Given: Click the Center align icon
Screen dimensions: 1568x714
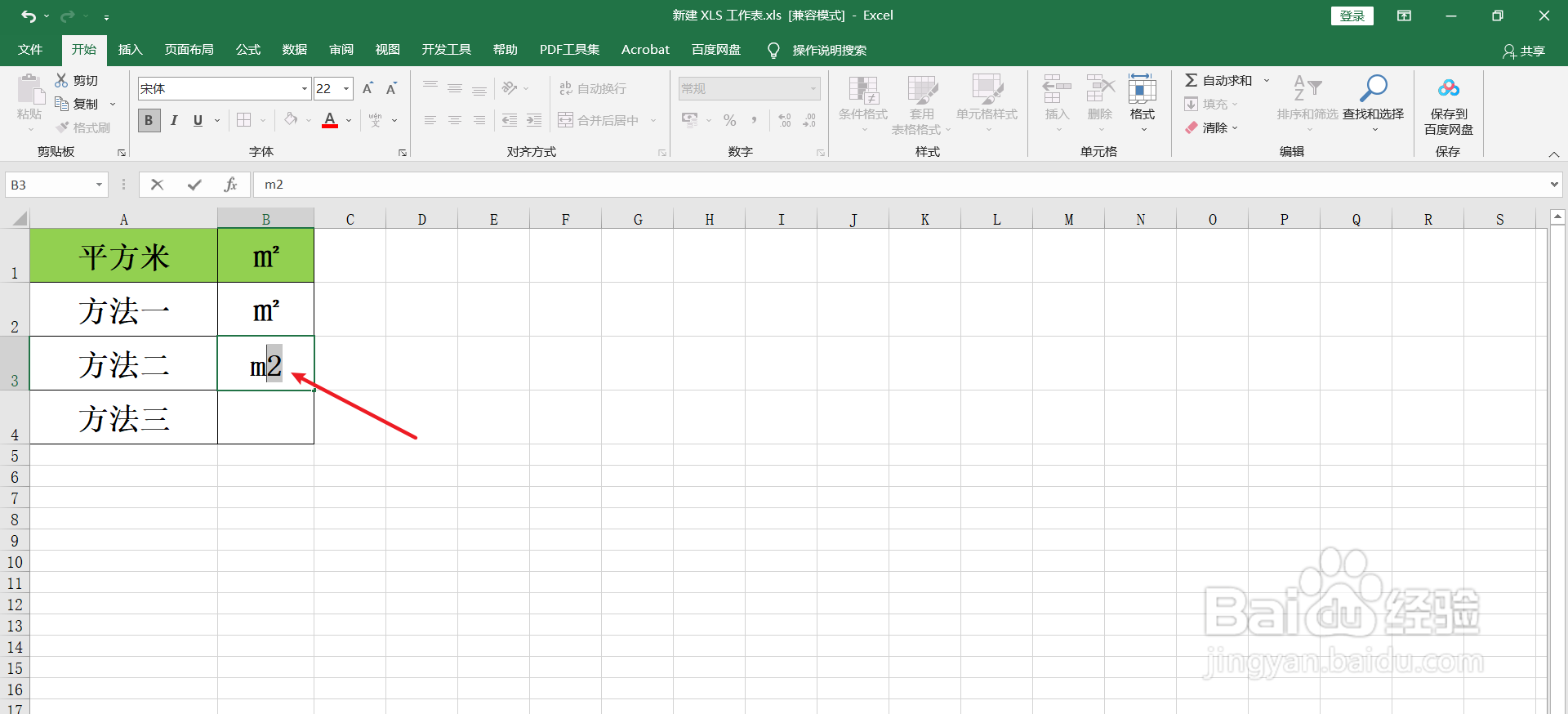Looking at the screenshot, I should coord(455,120).
